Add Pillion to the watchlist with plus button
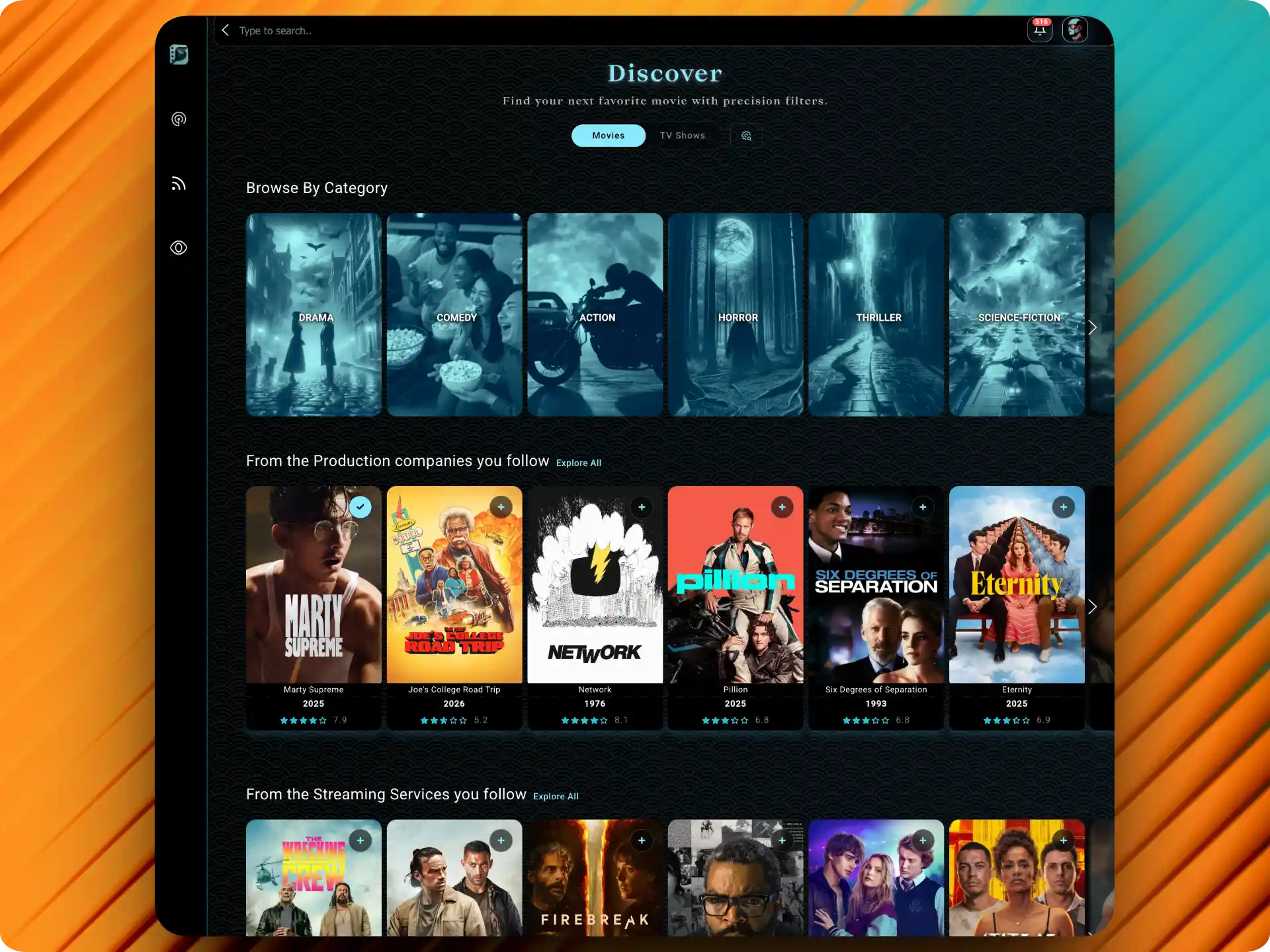Image resolution: width=1270 pixels, height=952 pixels. [x=782, y=507]
